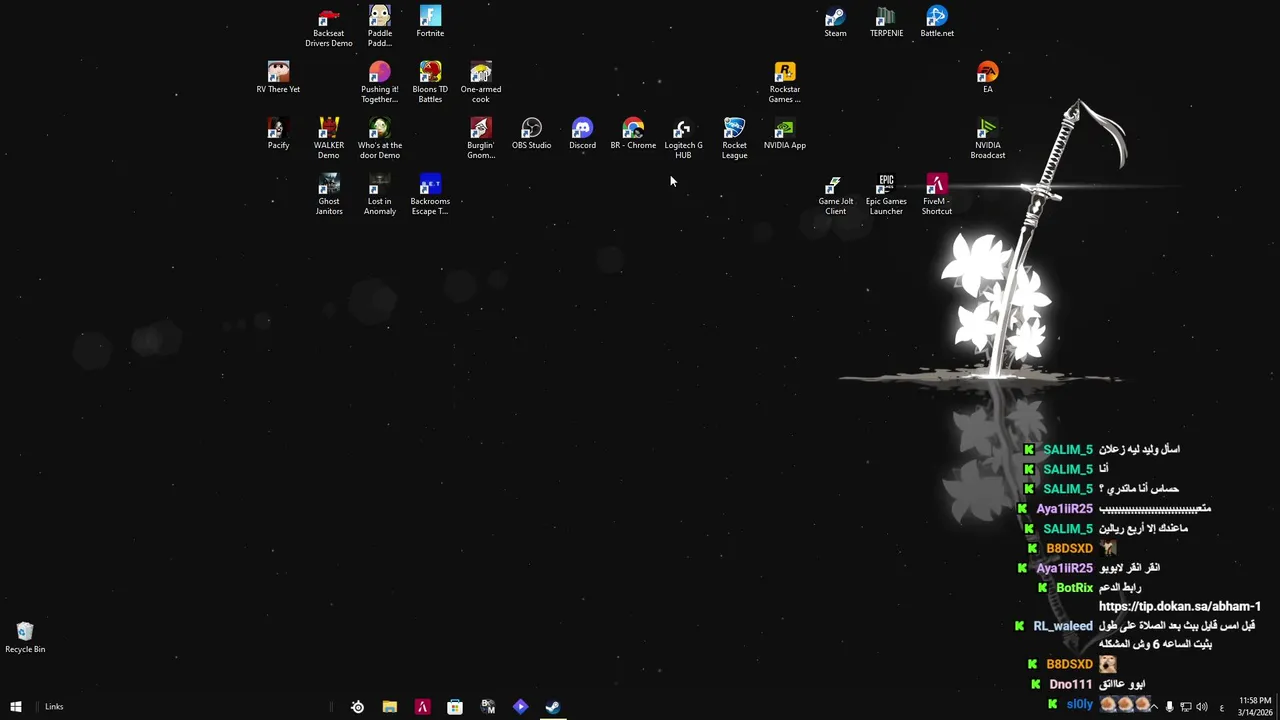1280x720 pixels.
Task: Switch to Steam in the taskbar
Action: click(x=552, y=707)
